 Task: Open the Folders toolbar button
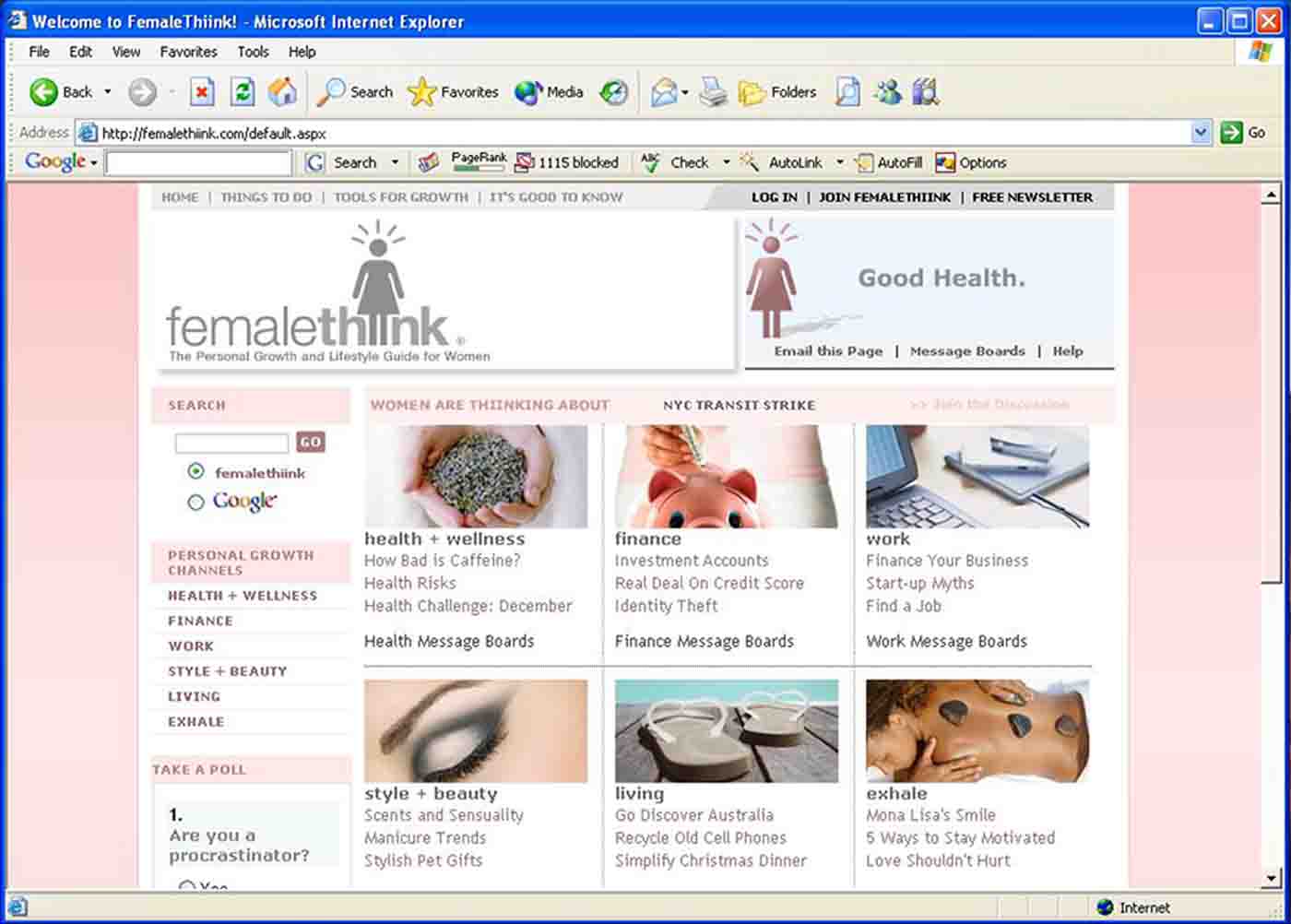tap(777, 91)
